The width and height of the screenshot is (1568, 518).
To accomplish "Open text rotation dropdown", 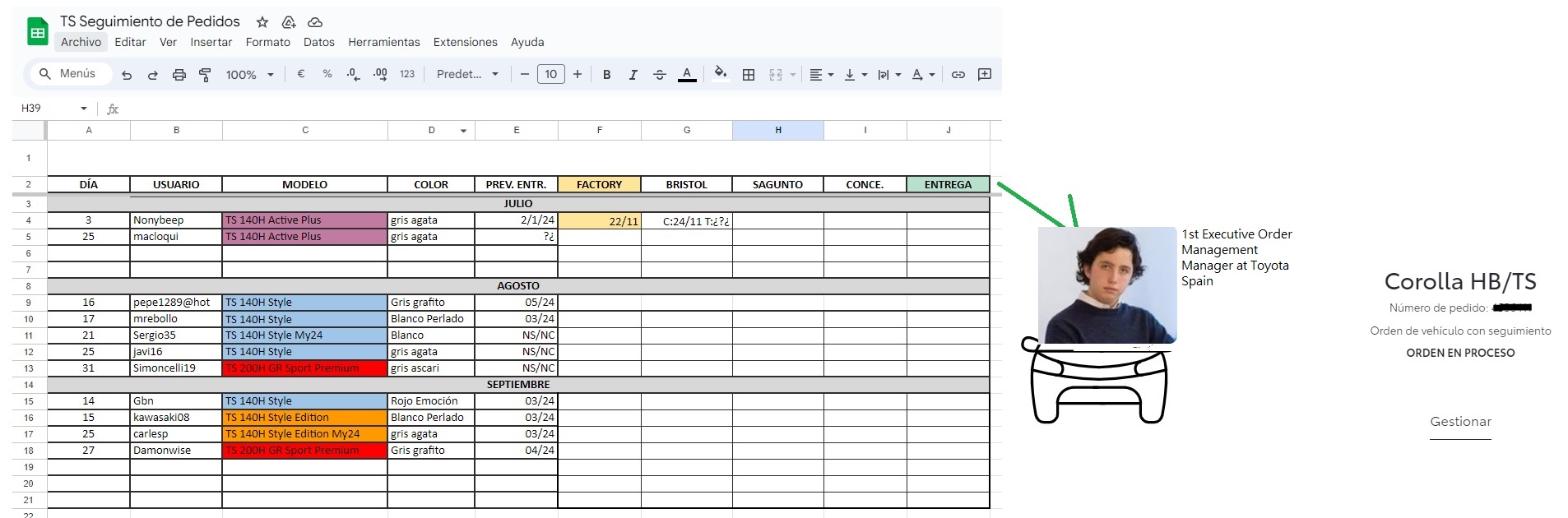I will pos(923,75).
